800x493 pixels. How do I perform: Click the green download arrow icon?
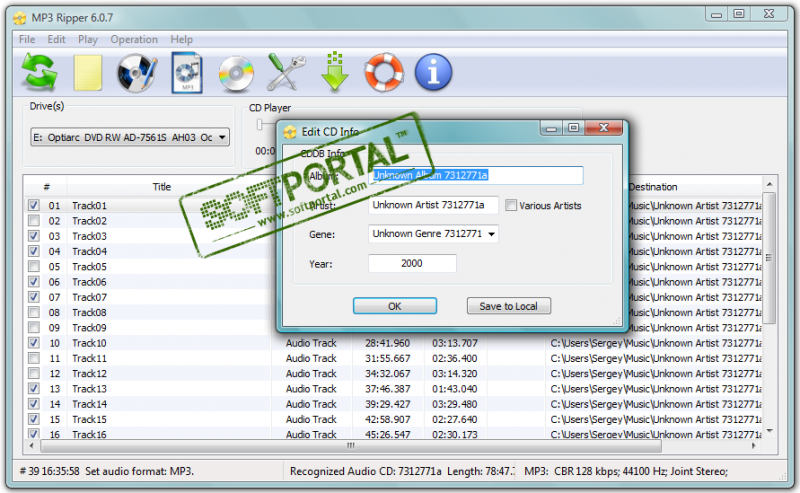[335, 72]
